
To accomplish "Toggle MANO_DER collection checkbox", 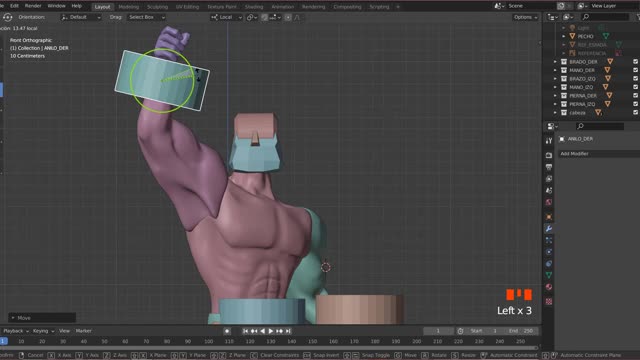I will (x=636, y=70).
